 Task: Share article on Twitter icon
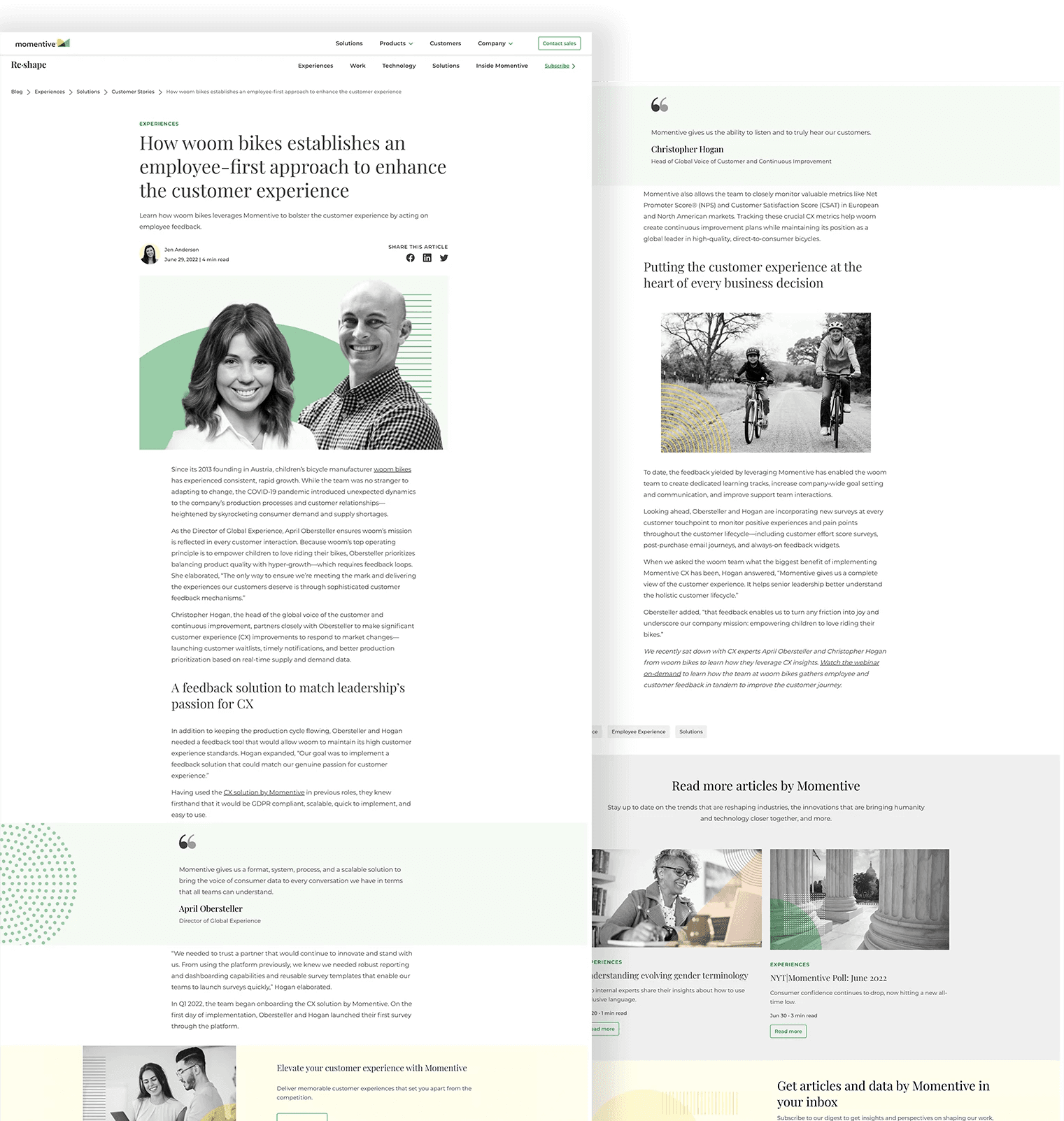pos(444,258)
